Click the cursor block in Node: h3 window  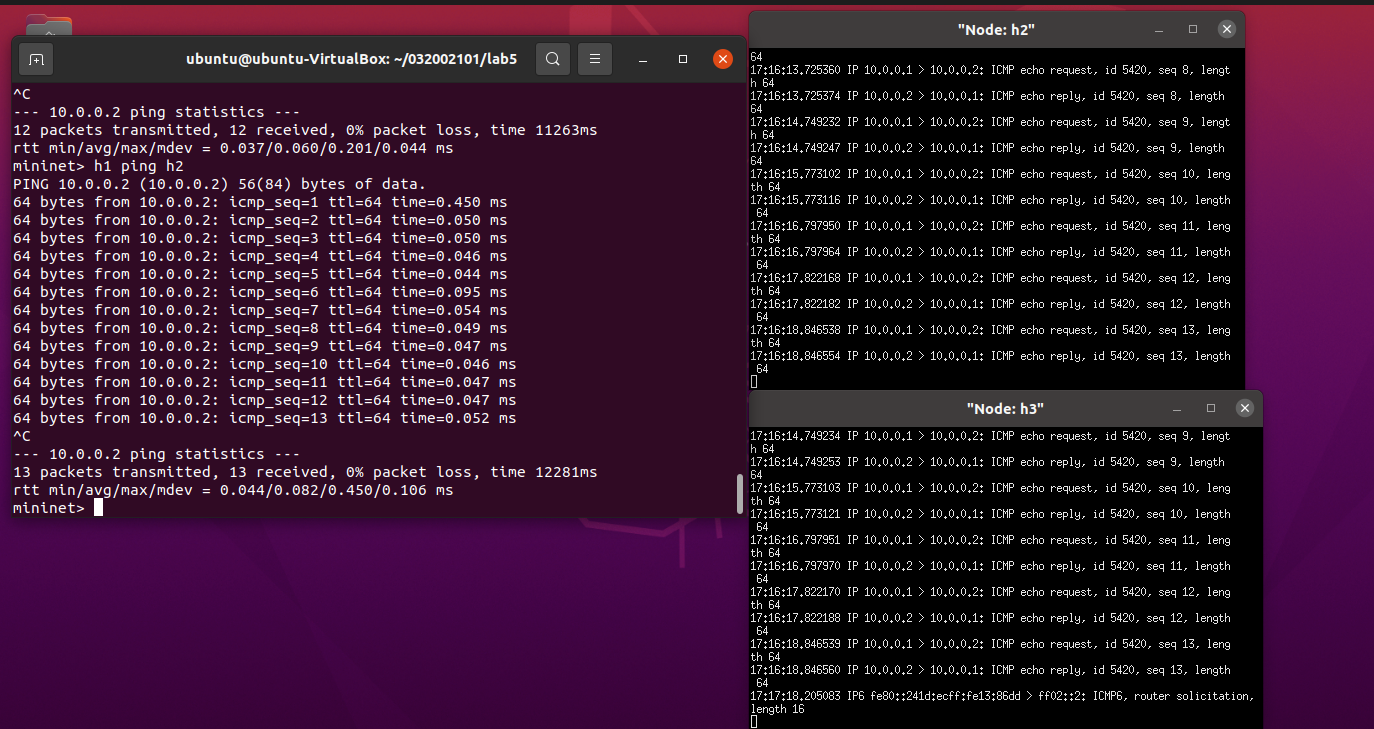point(754,722)
